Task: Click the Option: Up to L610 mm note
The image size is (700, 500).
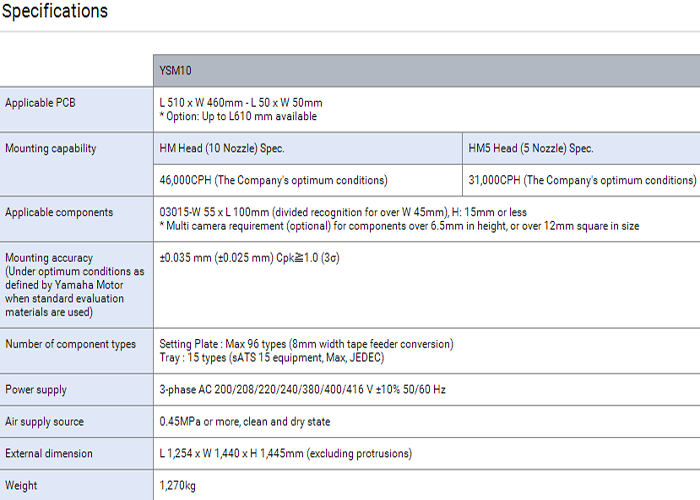Action: point(238,117)
